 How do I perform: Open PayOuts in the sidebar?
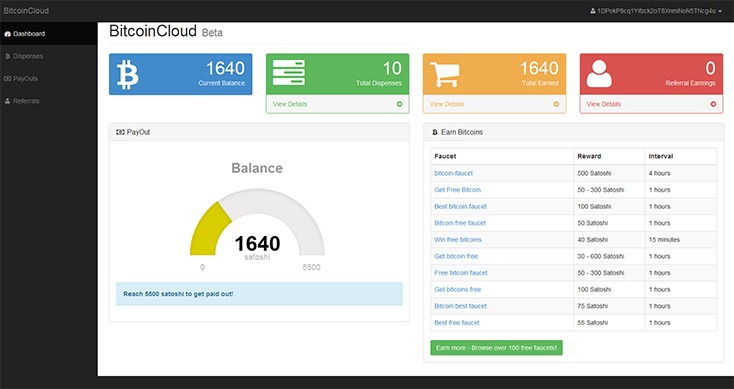pyautogui.click(x=49, y=79)
